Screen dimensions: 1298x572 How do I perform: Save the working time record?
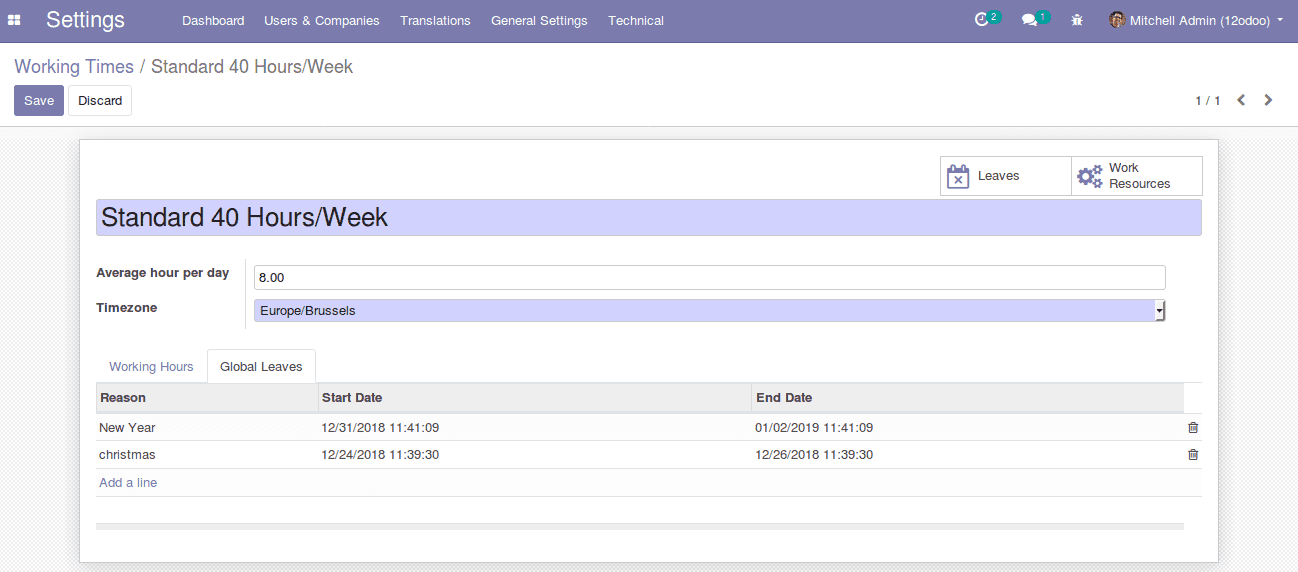pyautogui.click(x=39, y=100)
